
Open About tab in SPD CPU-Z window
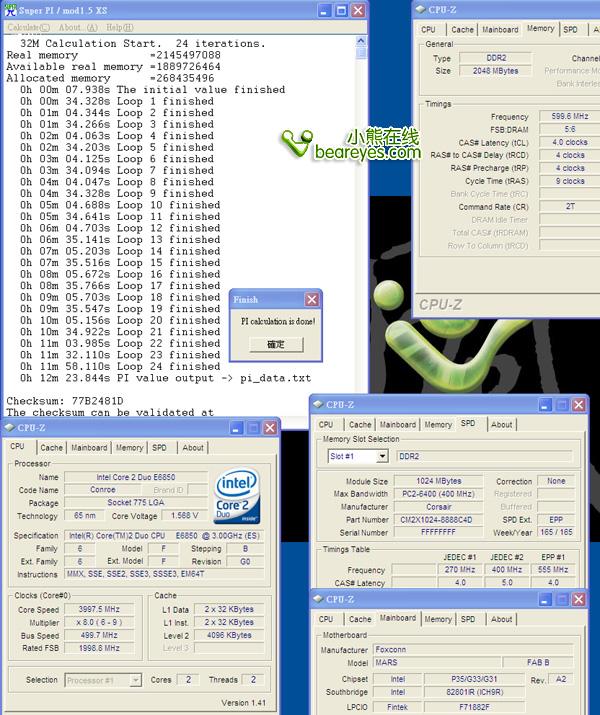pyautogui.click(x=502, y=425)
